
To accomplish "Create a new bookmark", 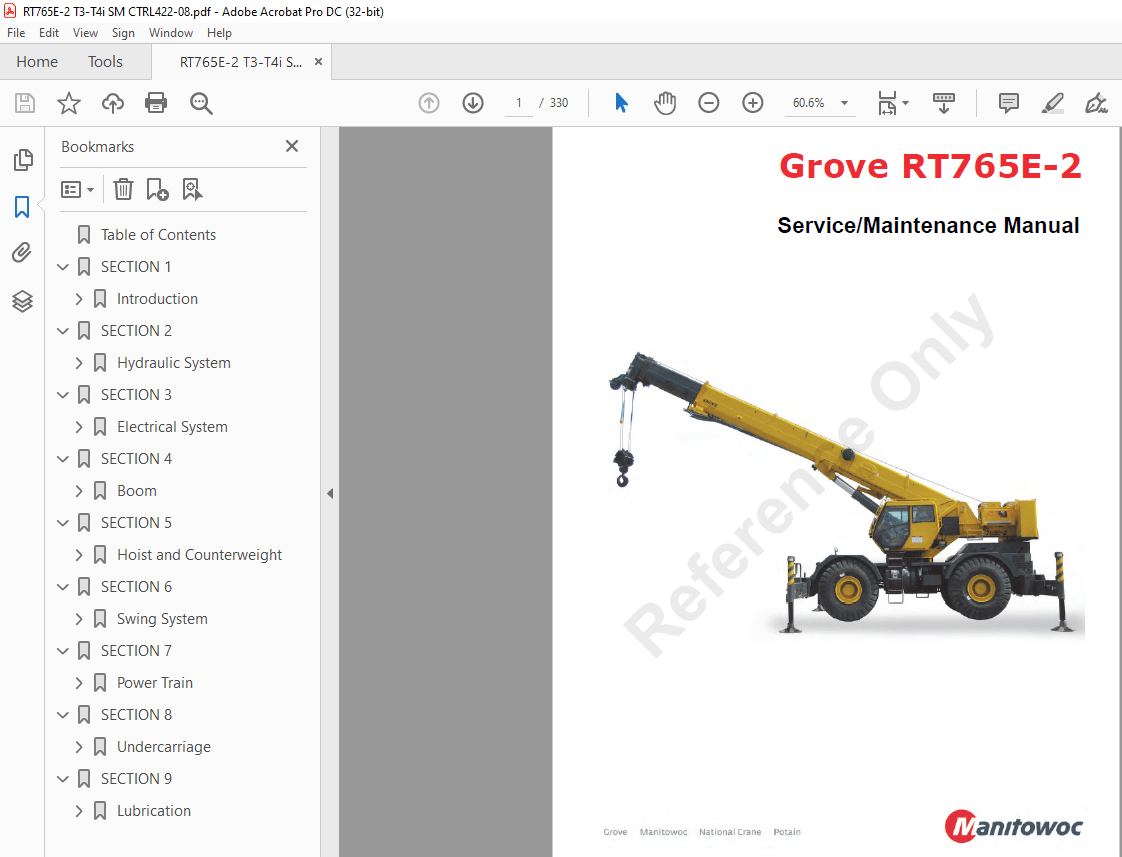I will (x=156, y=189).
